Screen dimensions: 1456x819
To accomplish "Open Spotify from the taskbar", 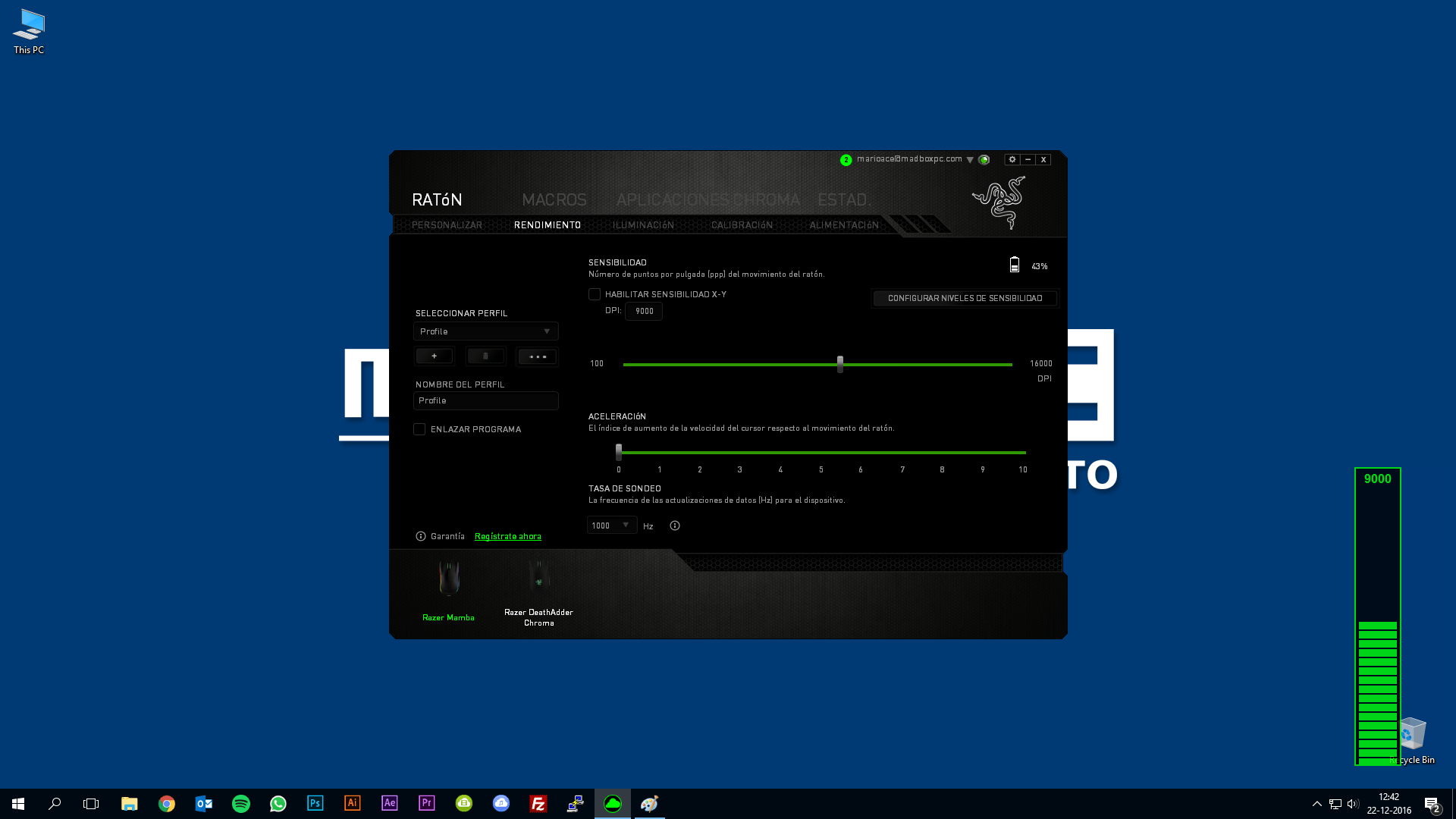I will click(x=241, y=803).
